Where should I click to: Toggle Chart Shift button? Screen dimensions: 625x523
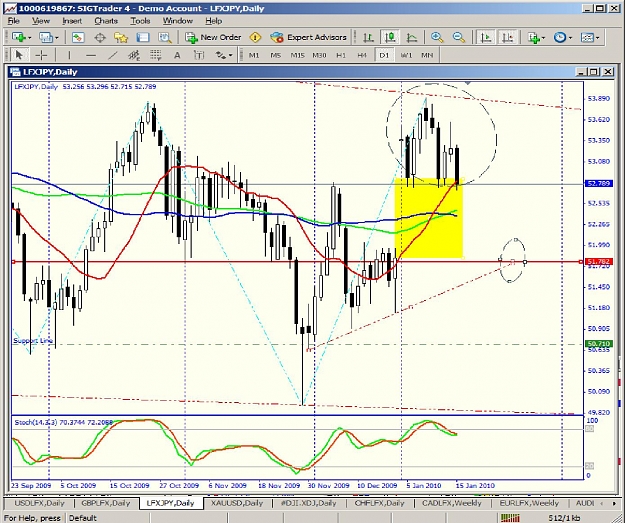click(507, 37)
